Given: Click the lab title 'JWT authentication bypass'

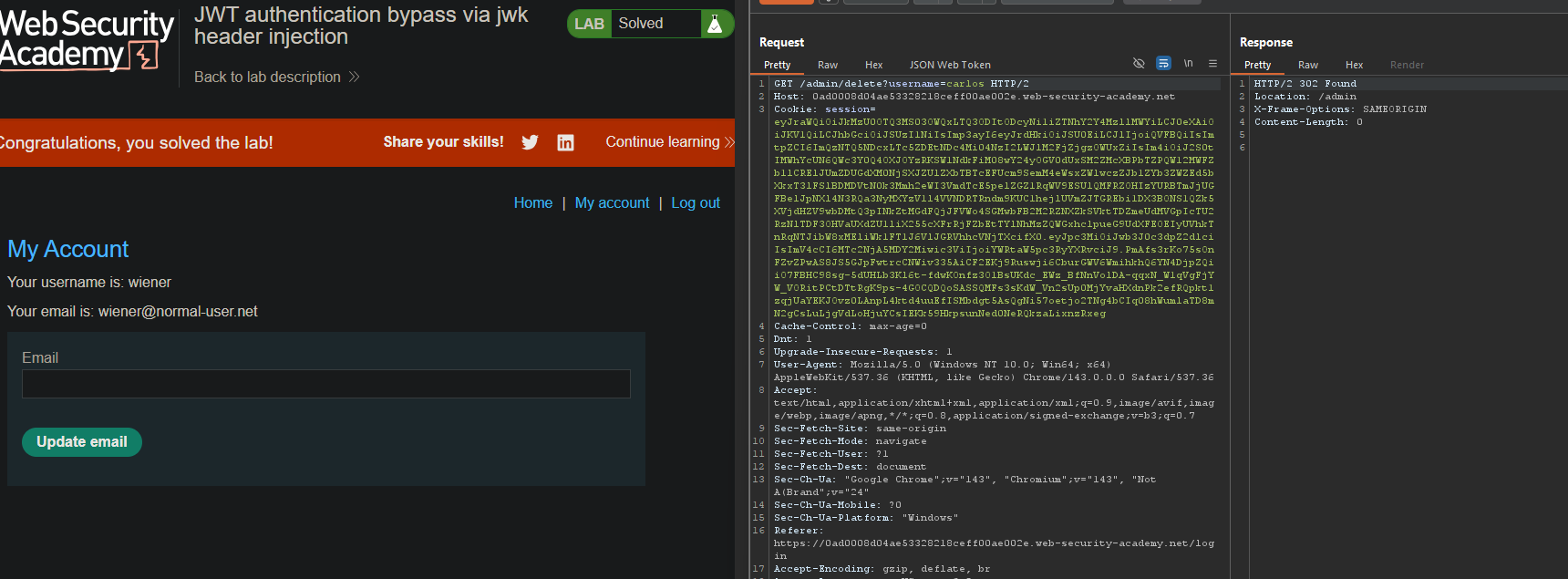Looking at the screenshot, I should point(361,26).
